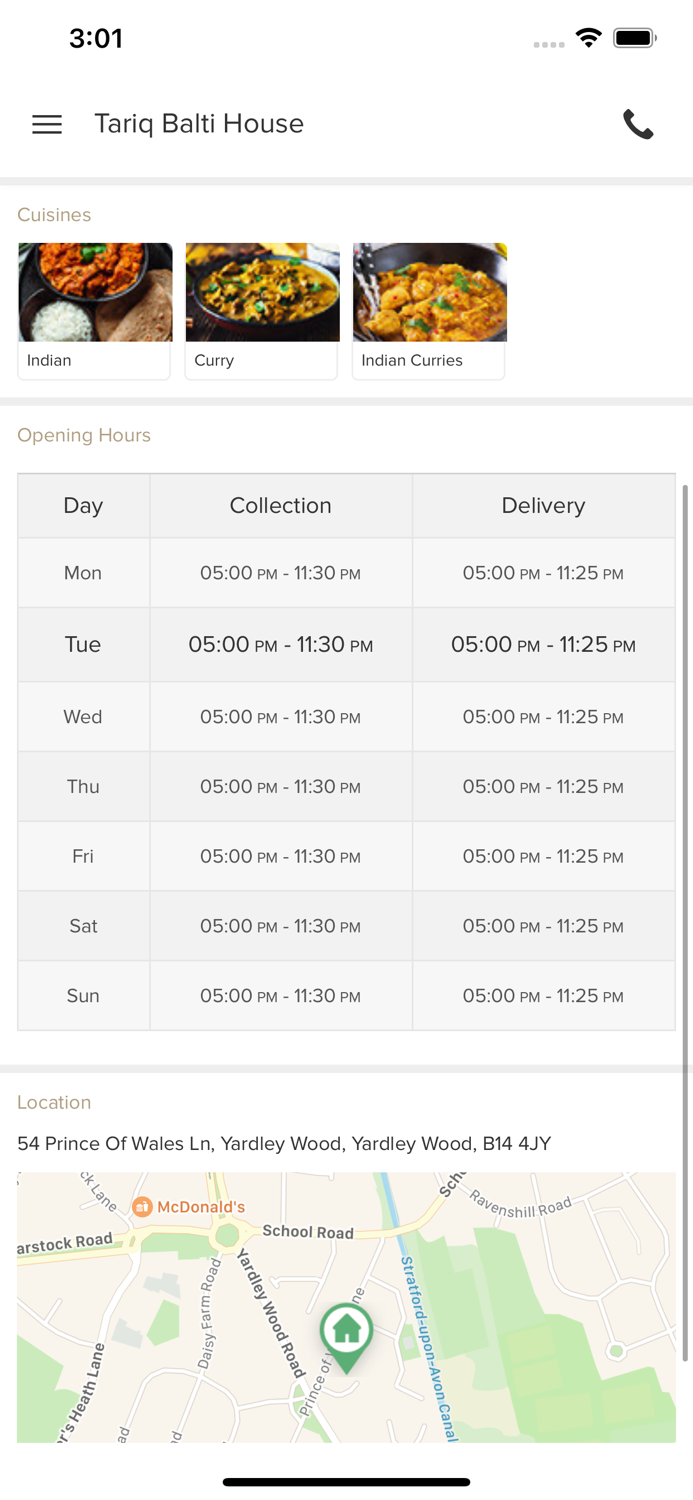Tap the phone call icon
Viewport: 693px width, 1500px height.
638,124
